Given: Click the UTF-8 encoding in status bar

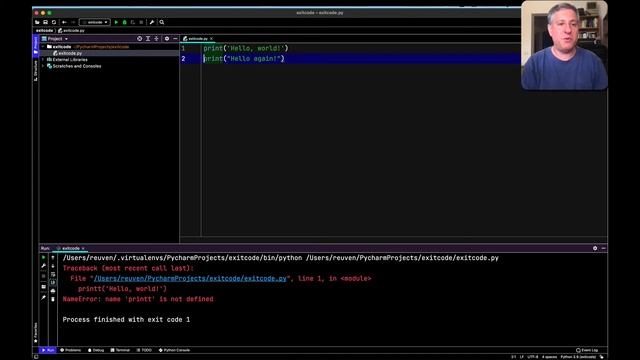Looking at the screenshot, I should pos(533,357).
